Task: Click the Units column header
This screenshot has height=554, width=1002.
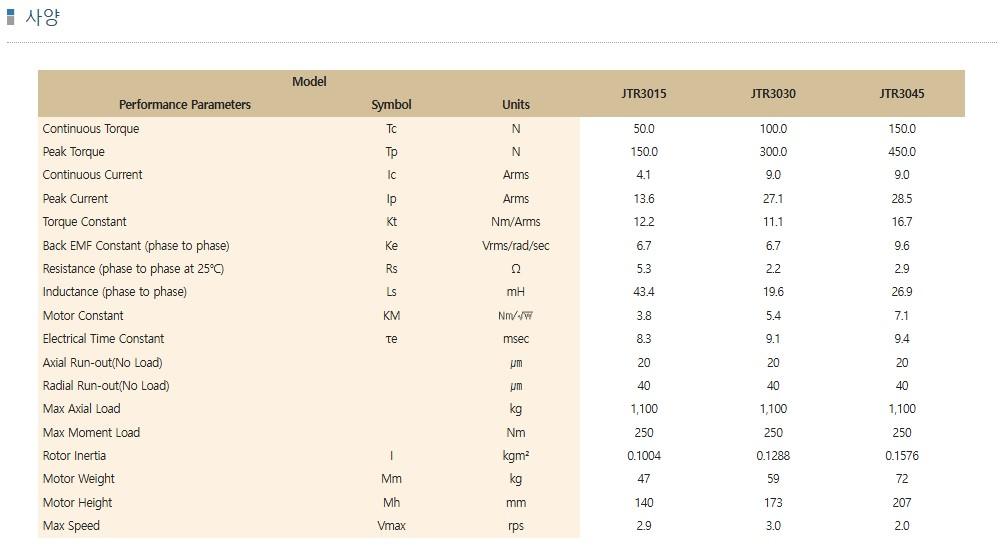Action: [x=516, y=105]
